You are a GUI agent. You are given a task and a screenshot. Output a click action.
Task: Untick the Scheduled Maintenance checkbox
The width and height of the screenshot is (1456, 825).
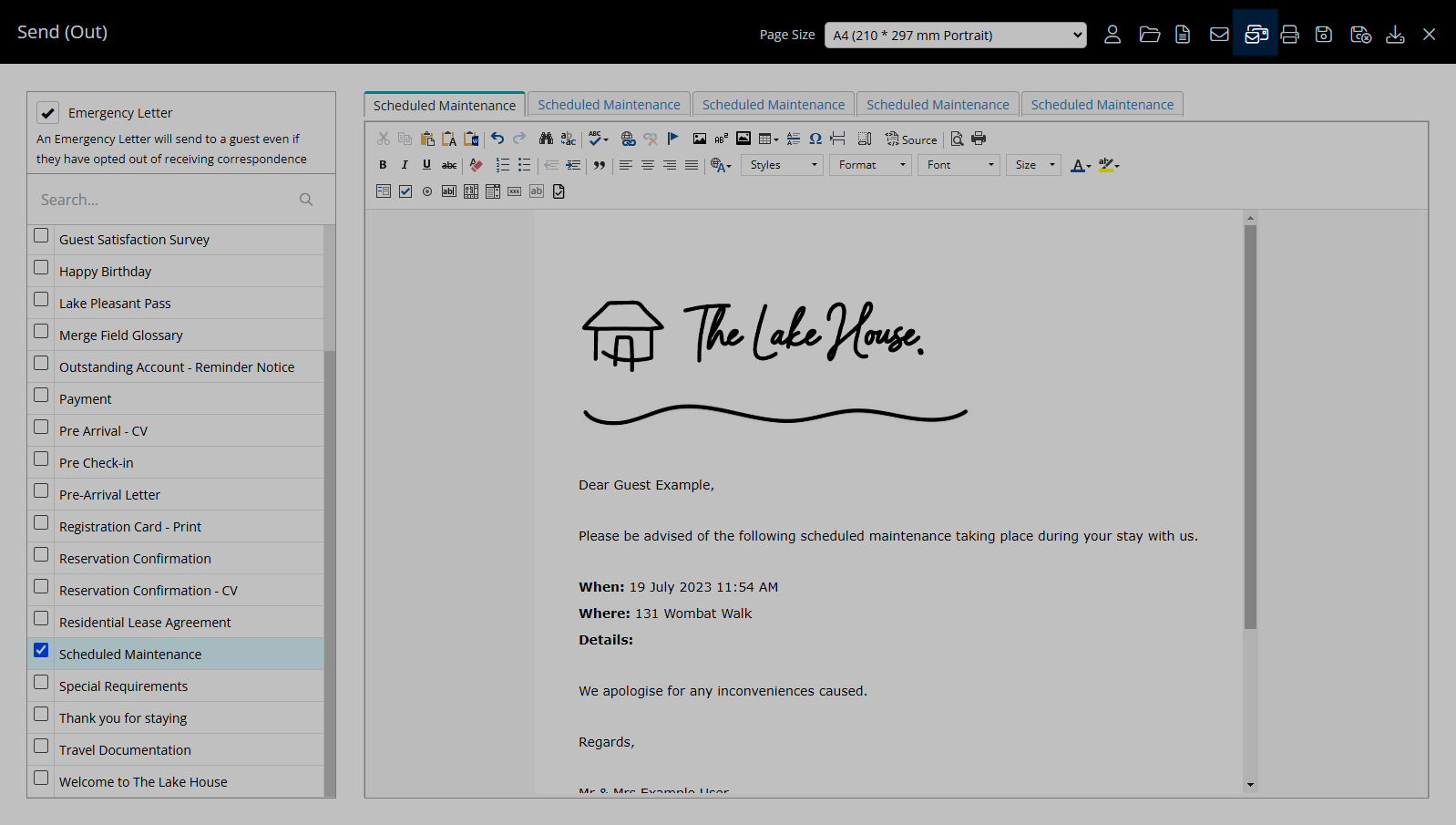[x=41, y=651]
